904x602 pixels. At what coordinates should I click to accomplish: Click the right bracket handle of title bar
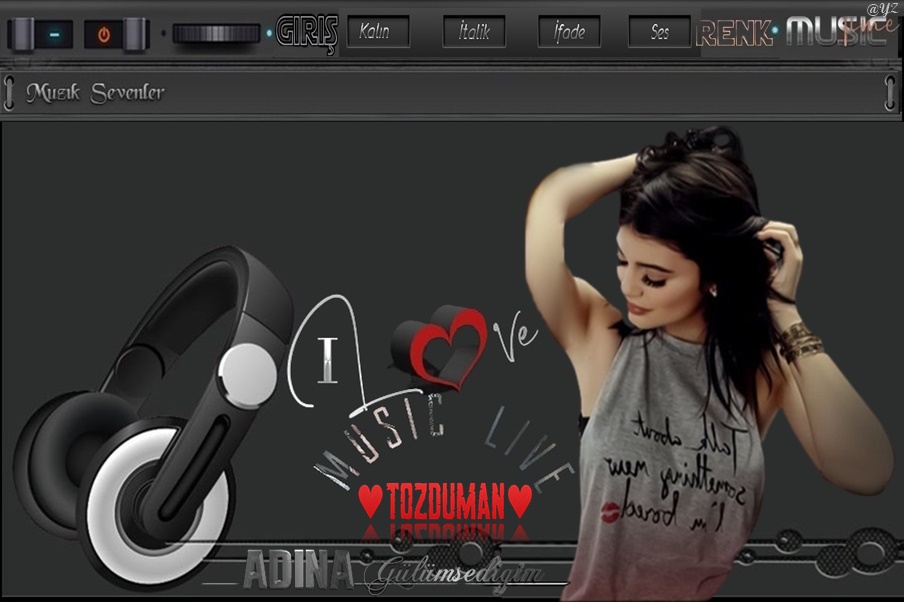[891, 92]
